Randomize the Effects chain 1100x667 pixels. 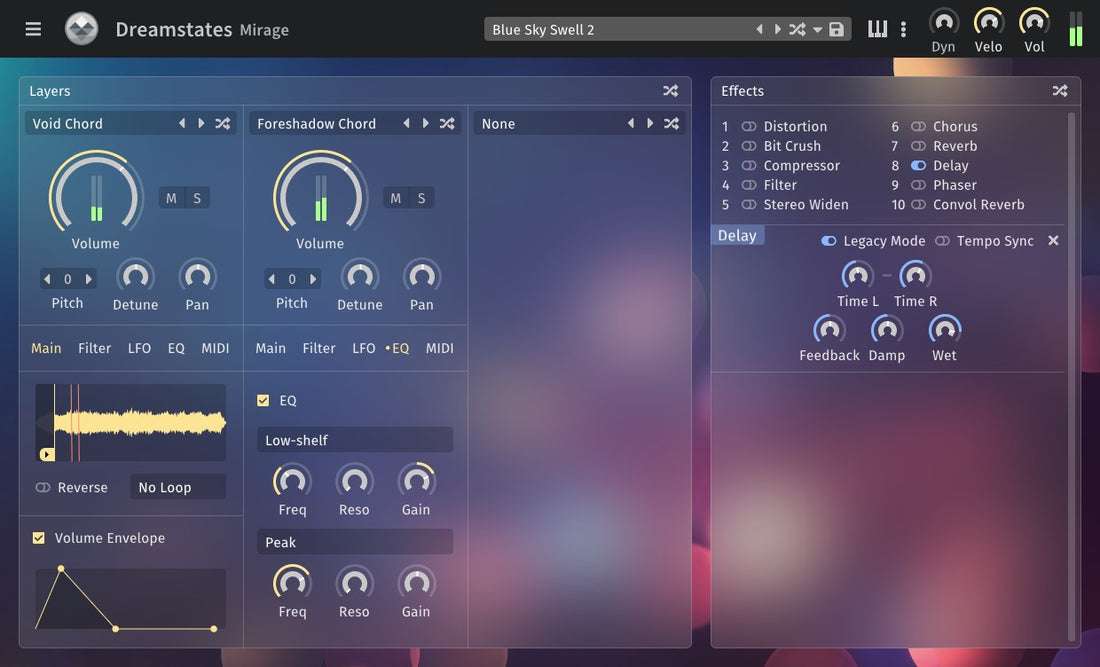(x=1059, y=90)
